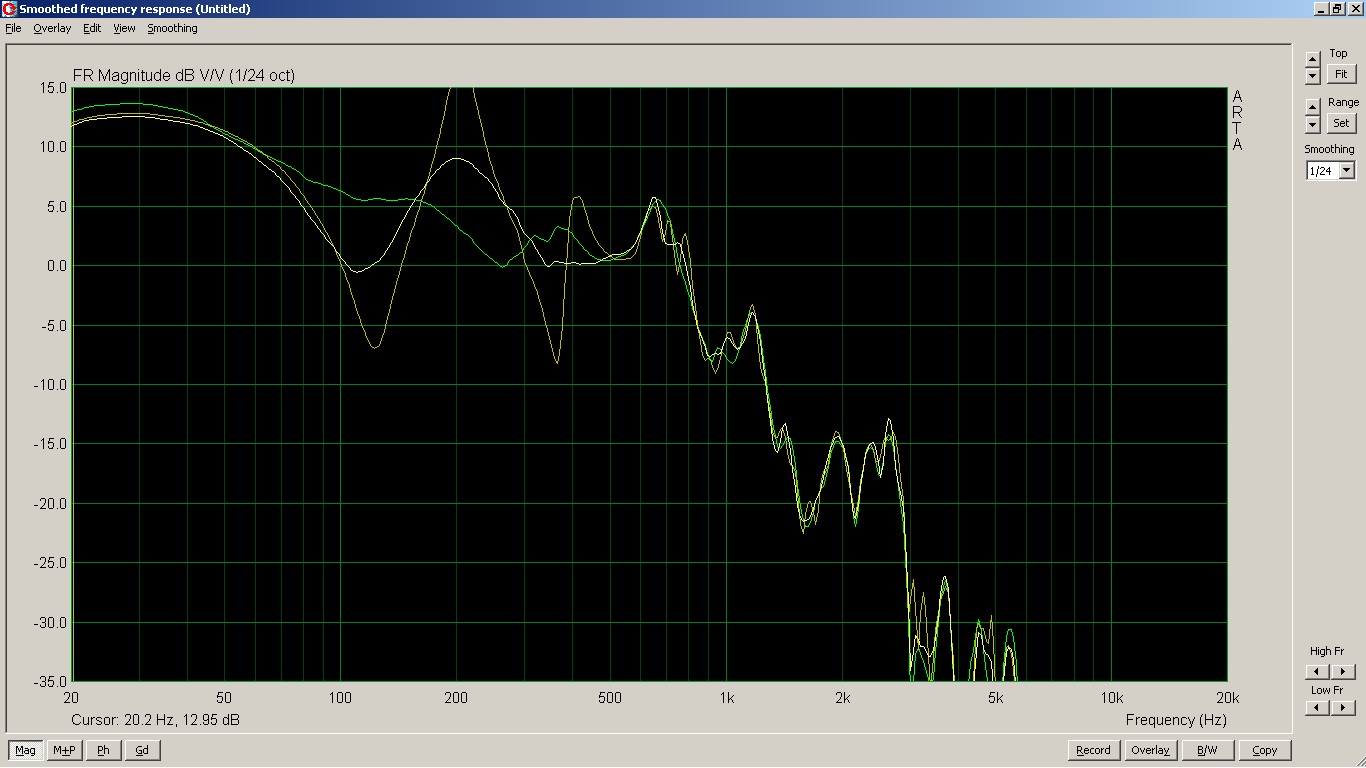
Task: Click the 1k frequency axis label
Action: click(726, 698)
